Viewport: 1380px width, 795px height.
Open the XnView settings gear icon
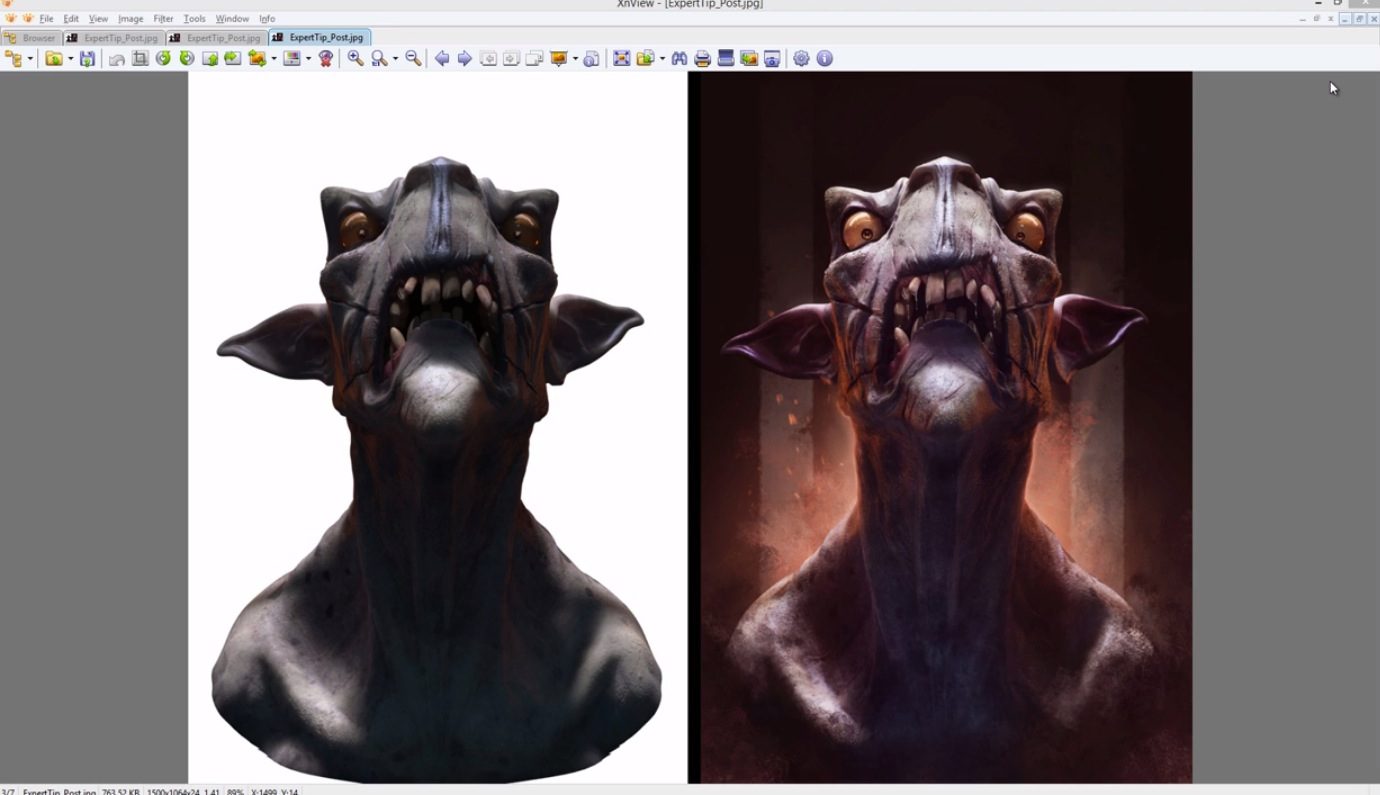point(801,58)
